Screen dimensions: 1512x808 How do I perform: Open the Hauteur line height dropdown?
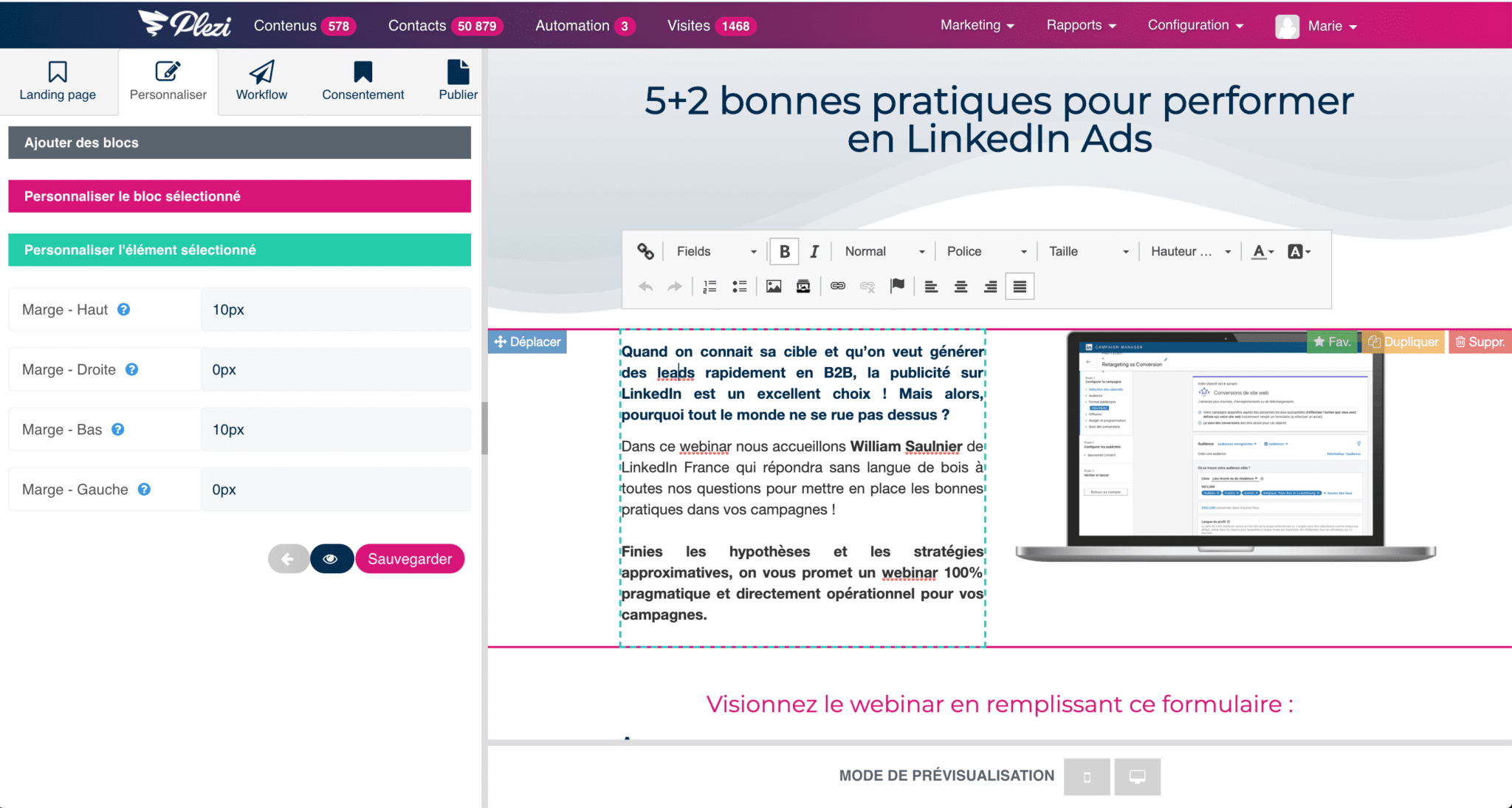(1190, 251)
